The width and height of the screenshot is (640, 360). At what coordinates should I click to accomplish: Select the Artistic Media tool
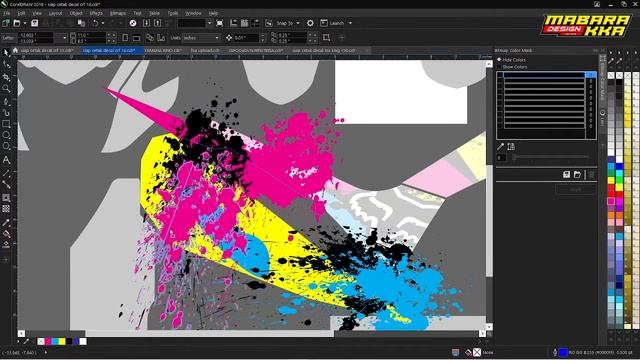[6, 113]
